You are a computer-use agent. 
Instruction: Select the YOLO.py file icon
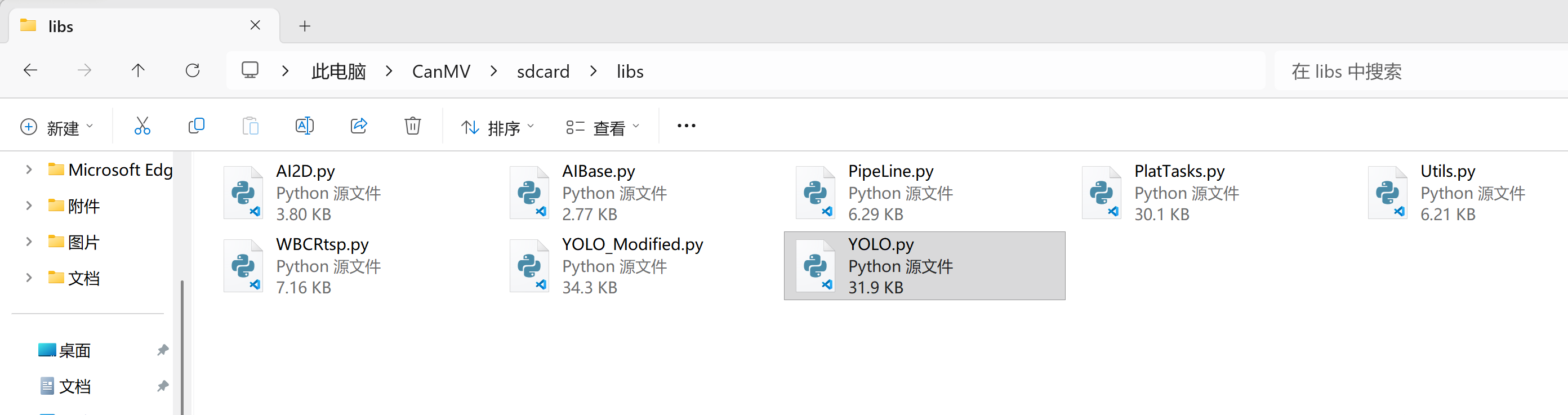816,265
